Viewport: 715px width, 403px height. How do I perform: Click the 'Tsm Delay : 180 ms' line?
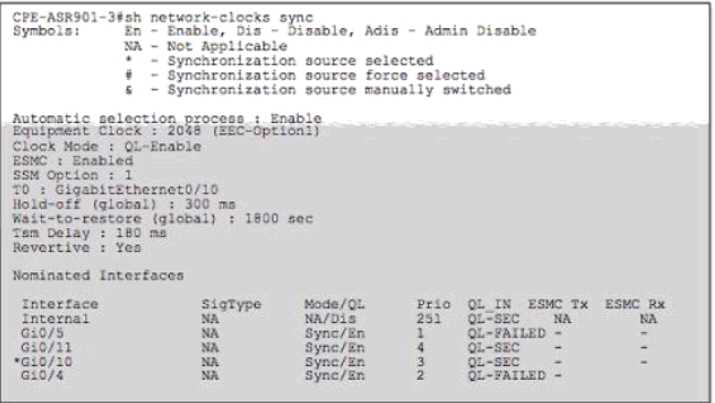click(90, 232)
